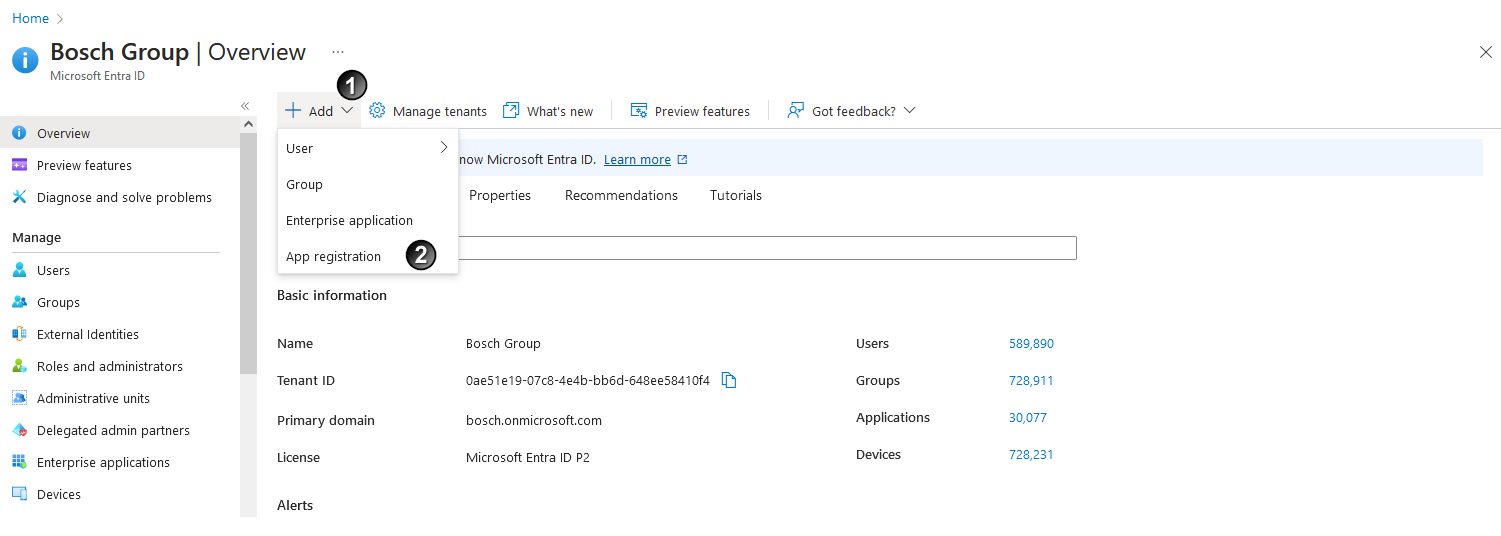Click the Groups sidebar icon
This screenshot has width=1501, height=536.
pos(19,302)
